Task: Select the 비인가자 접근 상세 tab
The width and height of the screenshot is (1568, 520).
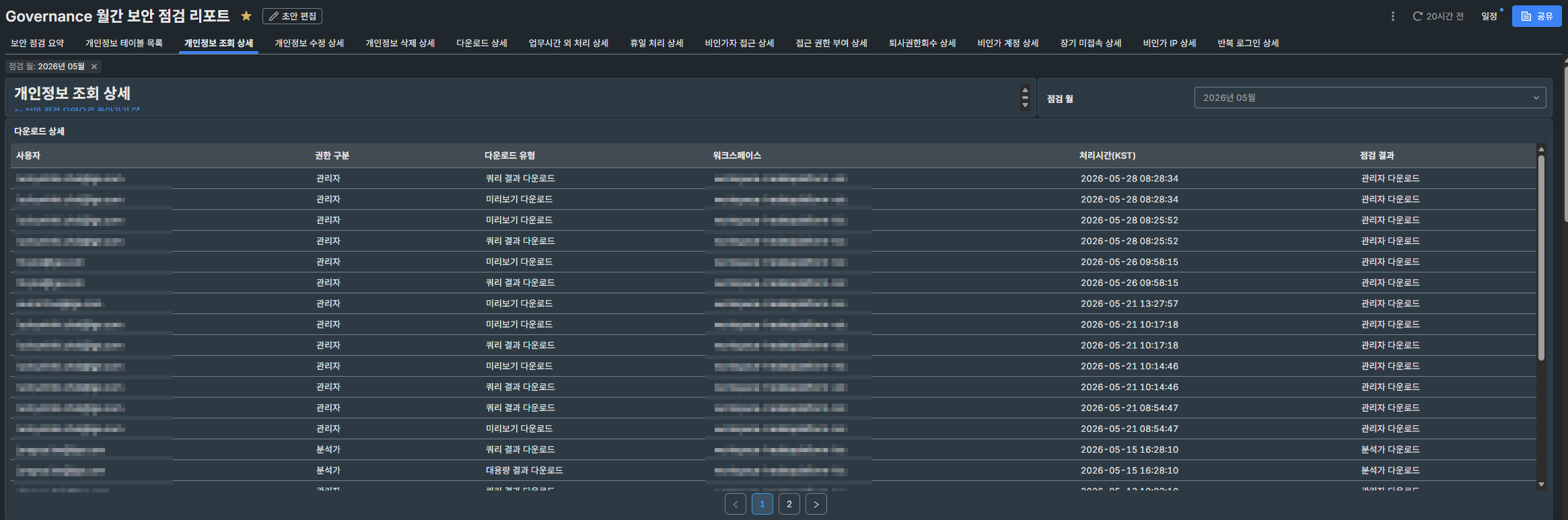Action: 739,43
